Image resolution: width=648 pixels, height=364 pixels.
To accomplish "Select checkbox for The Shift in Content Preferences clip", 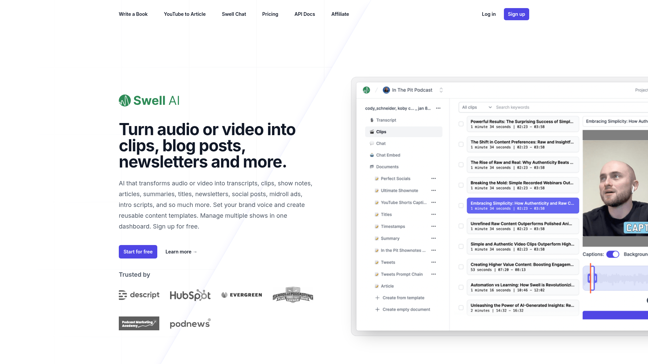I will pos(461,144).
